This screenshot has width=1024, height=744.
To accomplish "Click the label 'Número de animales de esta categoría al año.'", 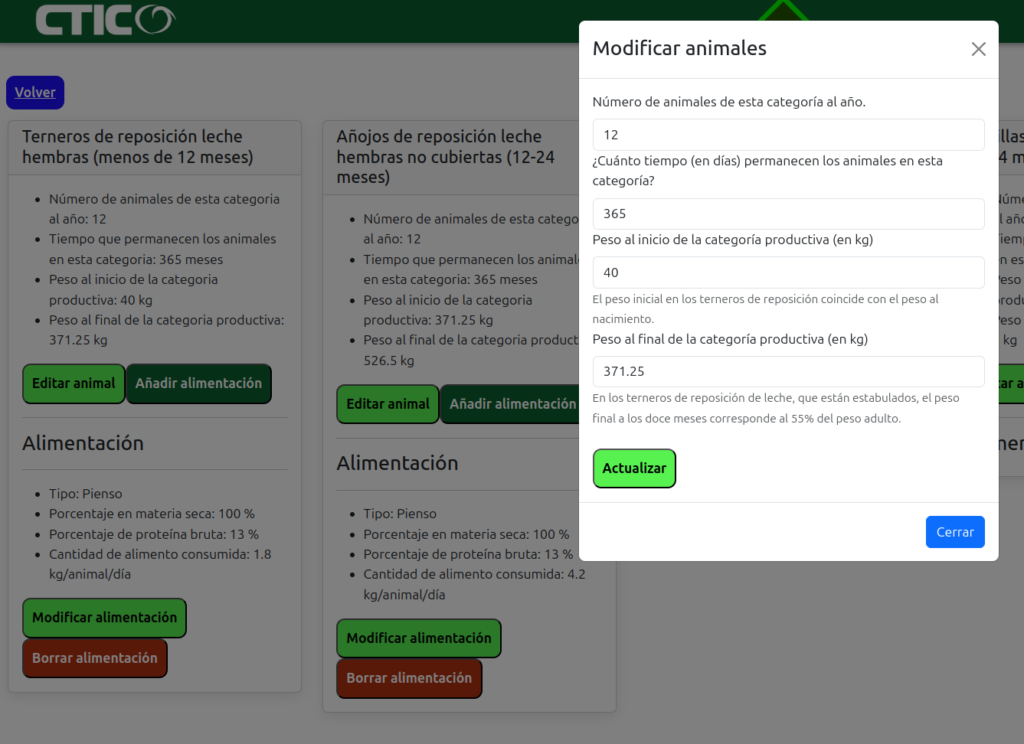I will [729, 102].
